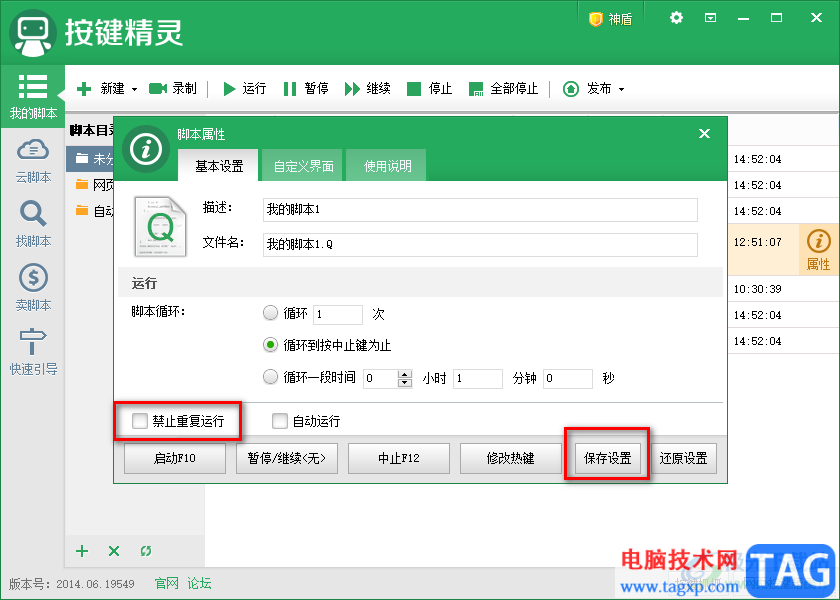Click the loop count field before 次

tap(338, 314)
